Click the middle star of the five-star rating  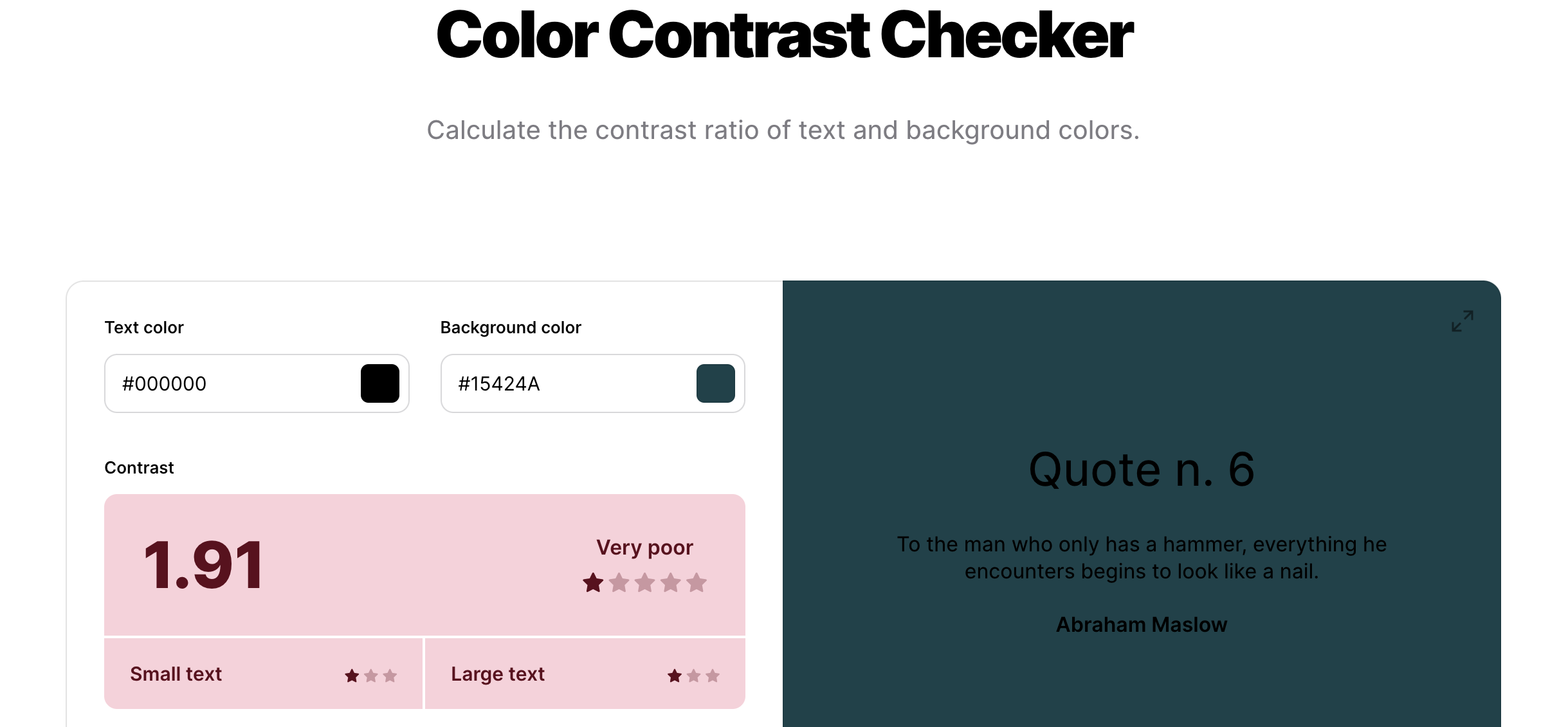(644, 583)
